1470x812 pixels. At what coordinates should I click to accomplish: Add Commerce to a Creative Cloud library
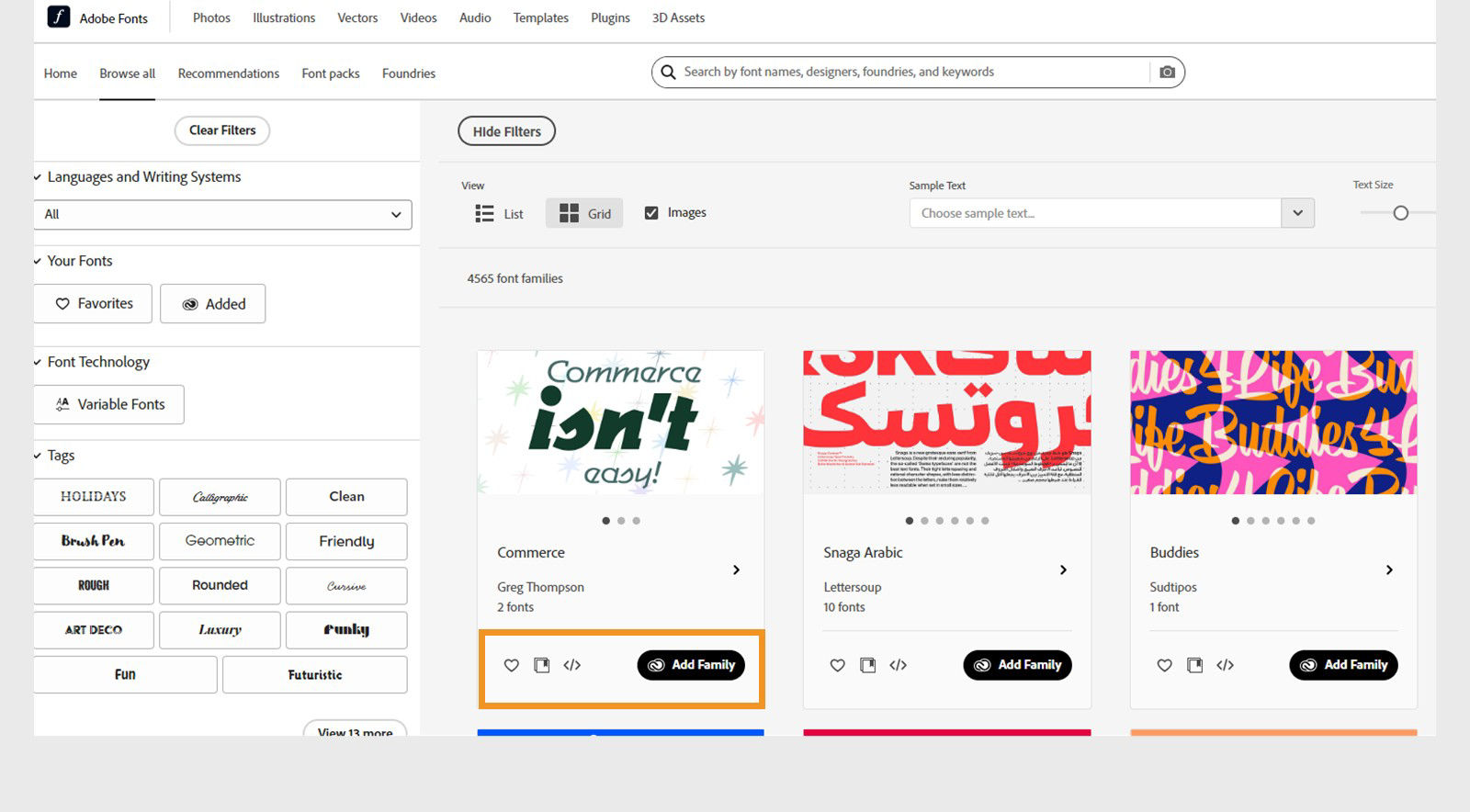coord(542,665)
